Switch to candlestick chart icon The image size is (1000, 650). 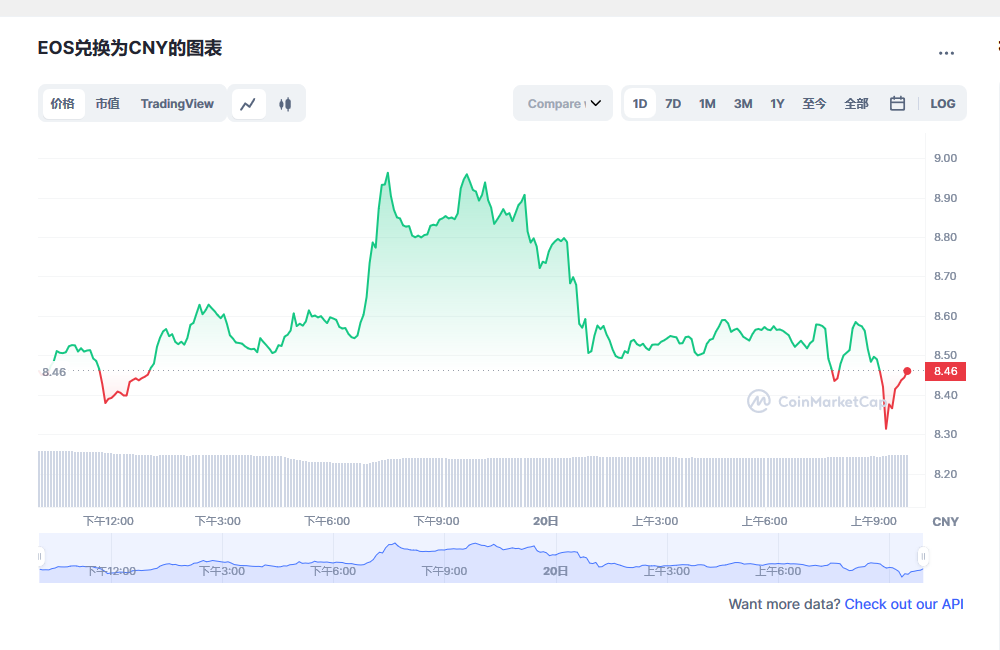pyautogui.click(x=285, y=104)
